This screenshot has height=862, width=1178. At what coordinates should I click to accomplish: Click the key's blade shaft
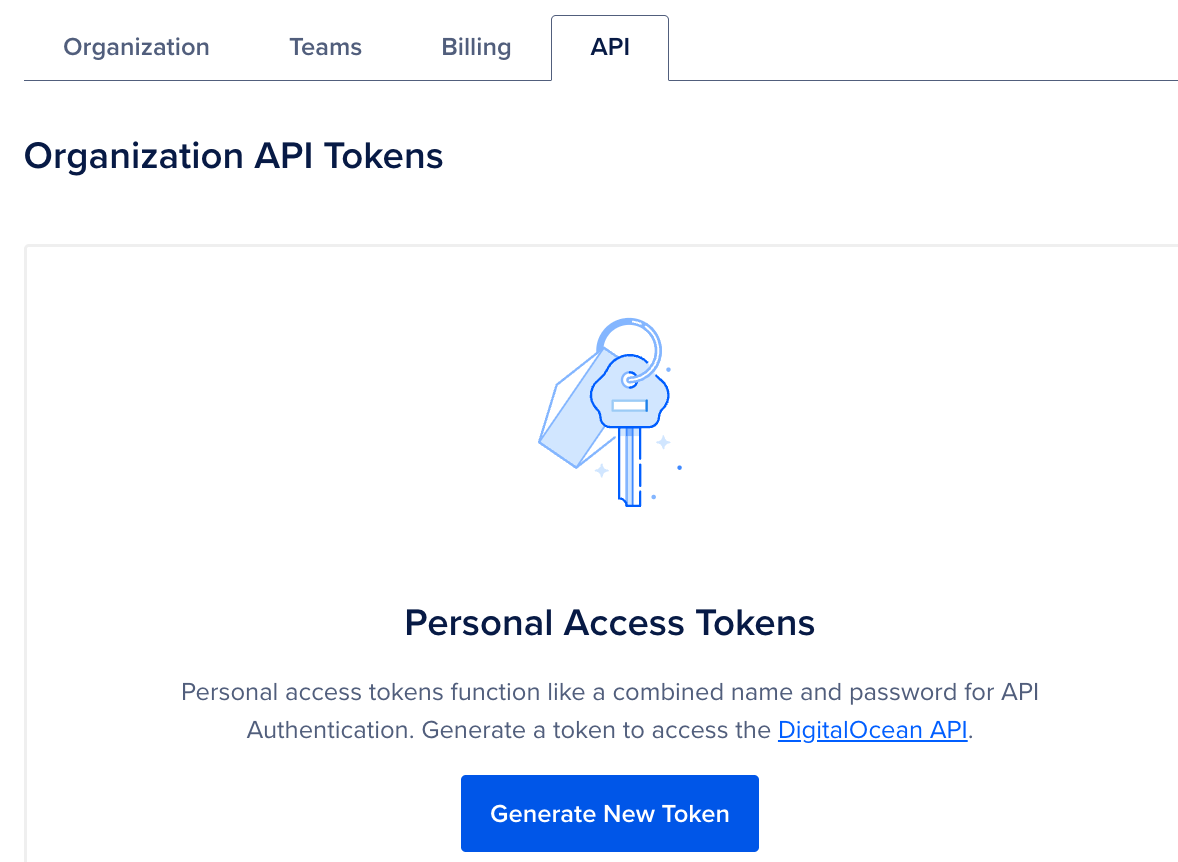629,465
